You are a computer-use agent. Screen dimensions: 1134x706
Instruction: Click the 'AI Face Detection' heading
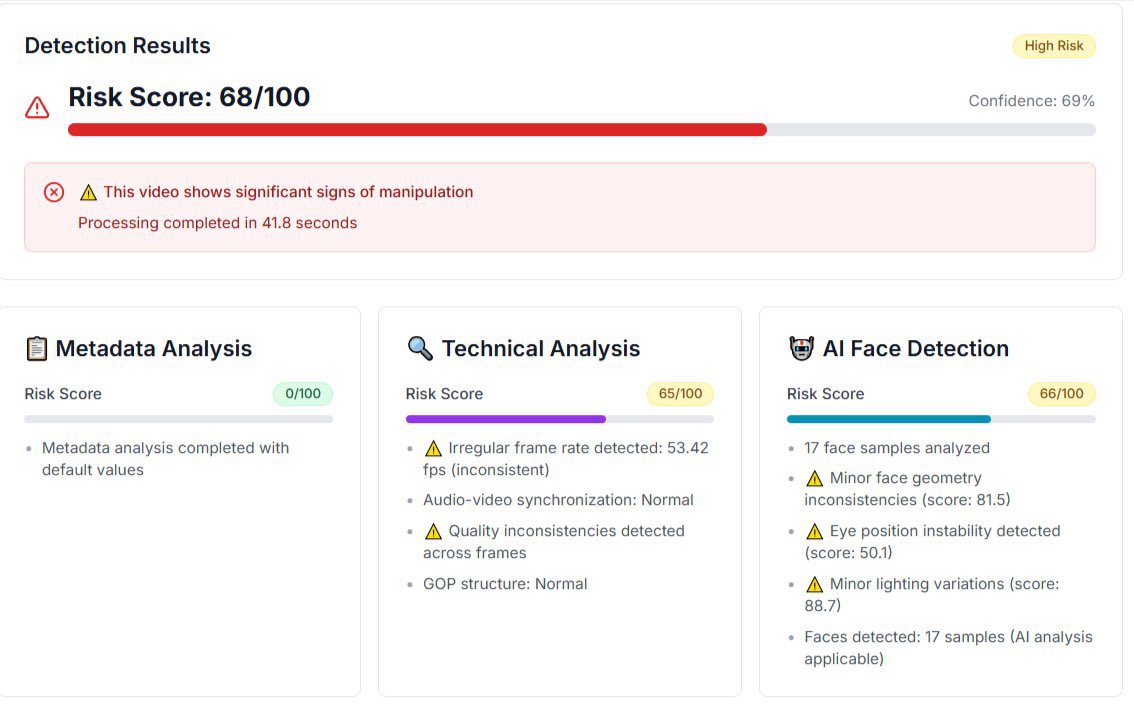coord(916,349)
